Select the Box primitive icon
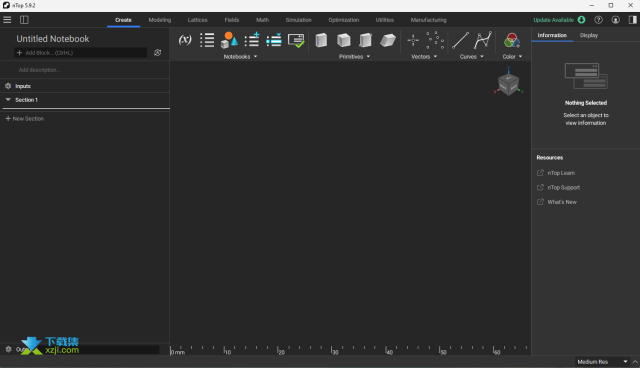Image resolution: width=640 pixels, height=368 pixels. pyautogui.click(x=321, y=40)
